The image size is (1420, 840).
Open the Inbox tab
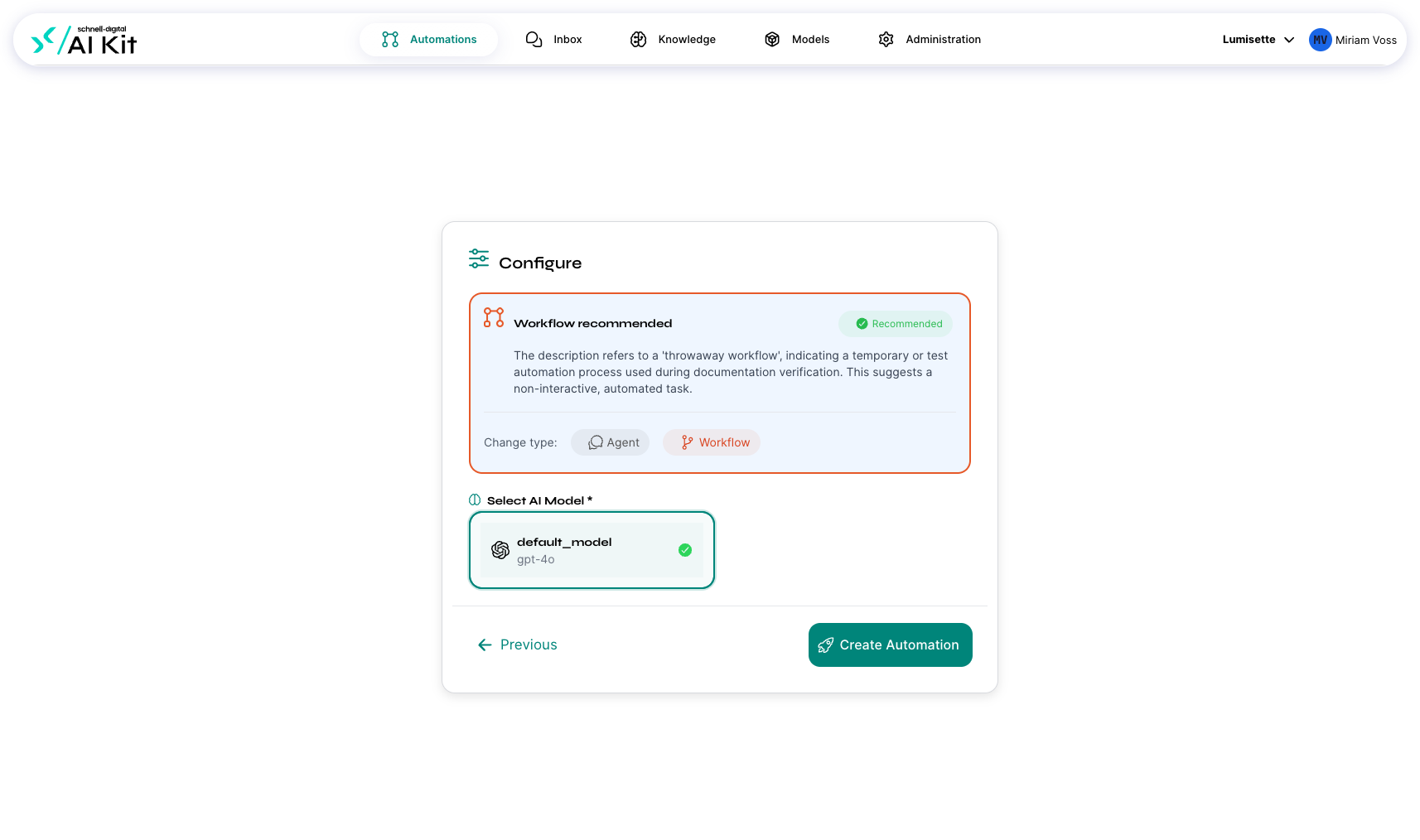click(554, 40)
